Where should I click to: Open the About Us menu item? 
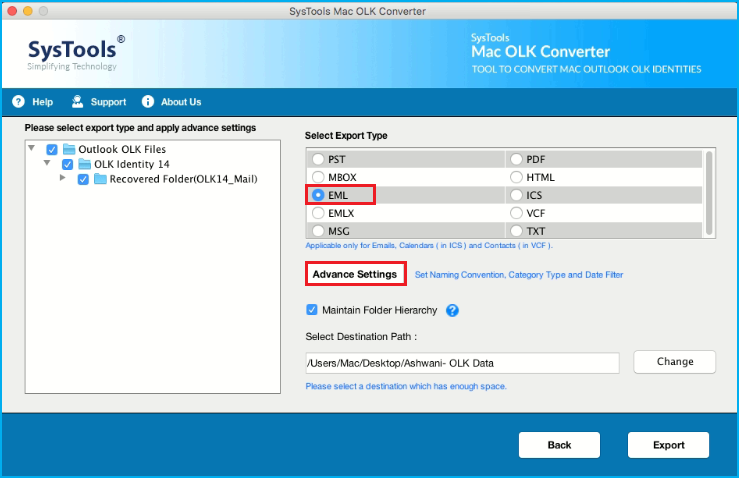181,102
